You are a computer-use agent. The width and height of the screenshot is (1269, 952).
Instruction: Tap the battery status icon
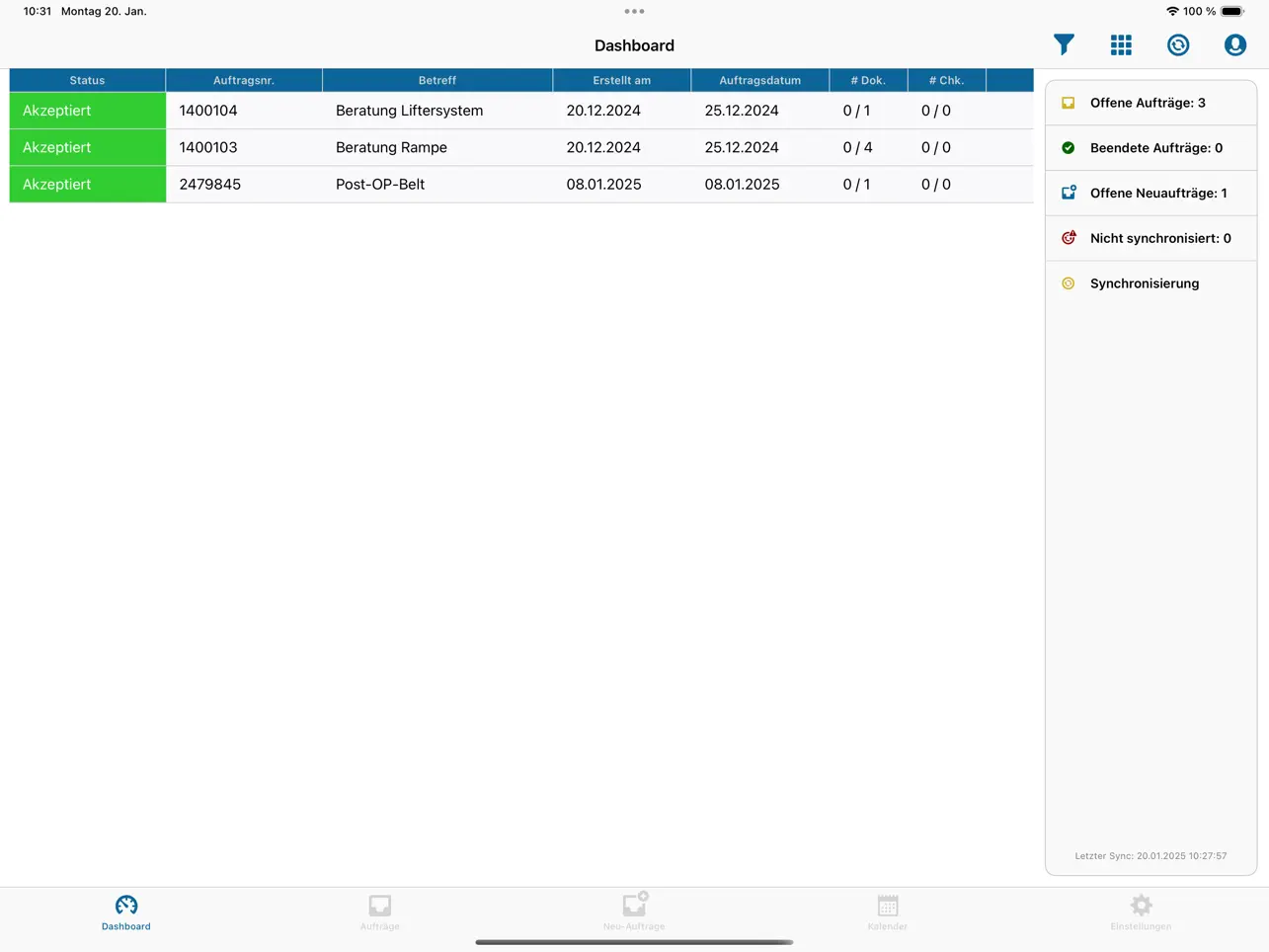1232,12
